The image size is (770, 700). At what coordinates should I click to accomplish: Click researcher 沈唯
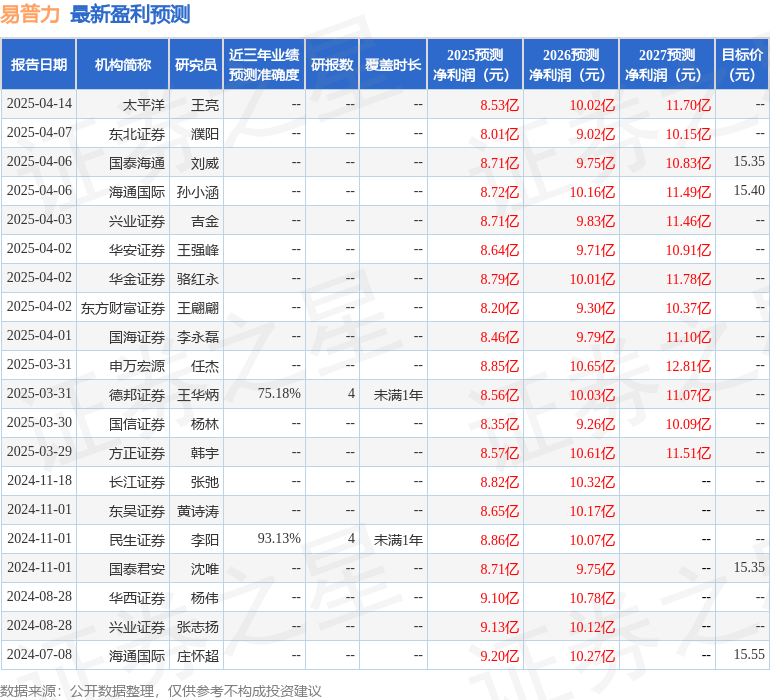pos(205,569)
